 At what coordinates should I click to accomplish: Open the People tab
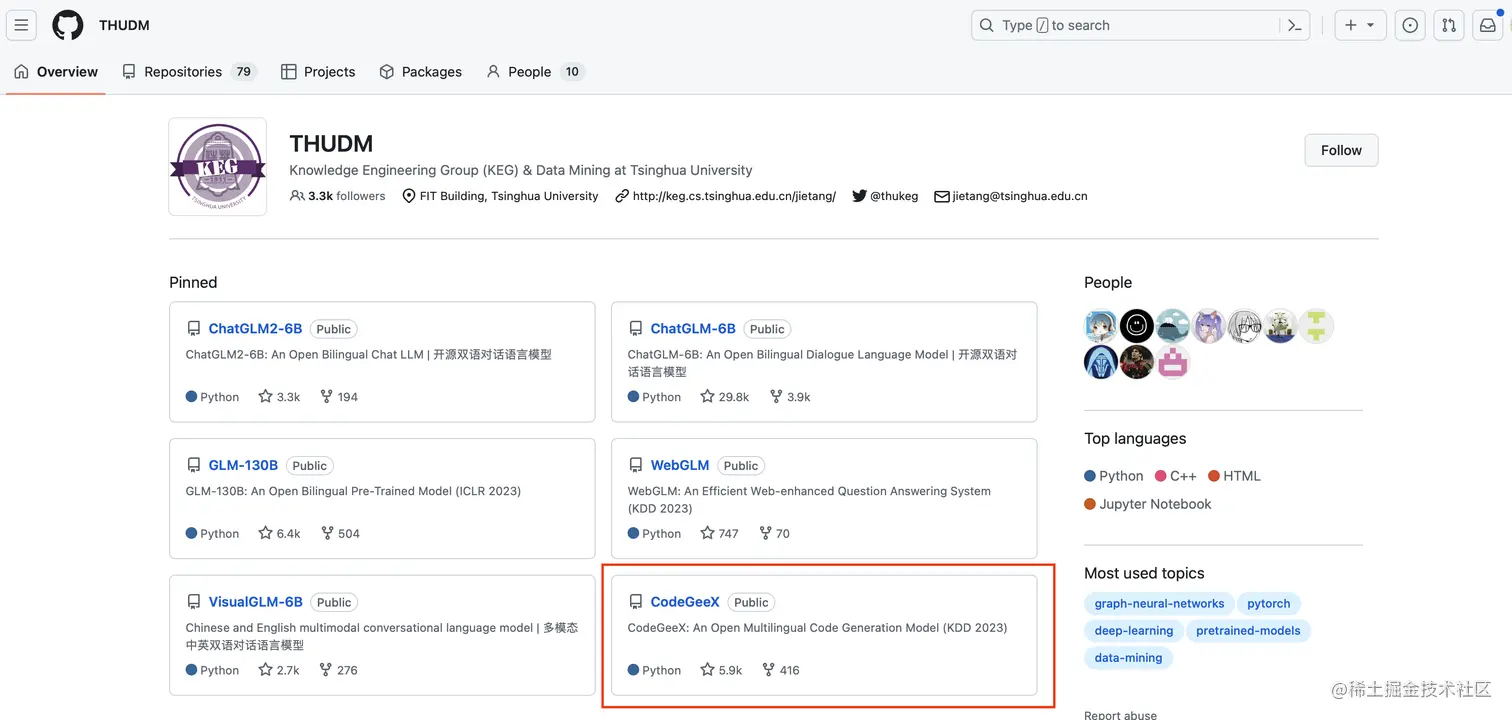coord(535,72)
